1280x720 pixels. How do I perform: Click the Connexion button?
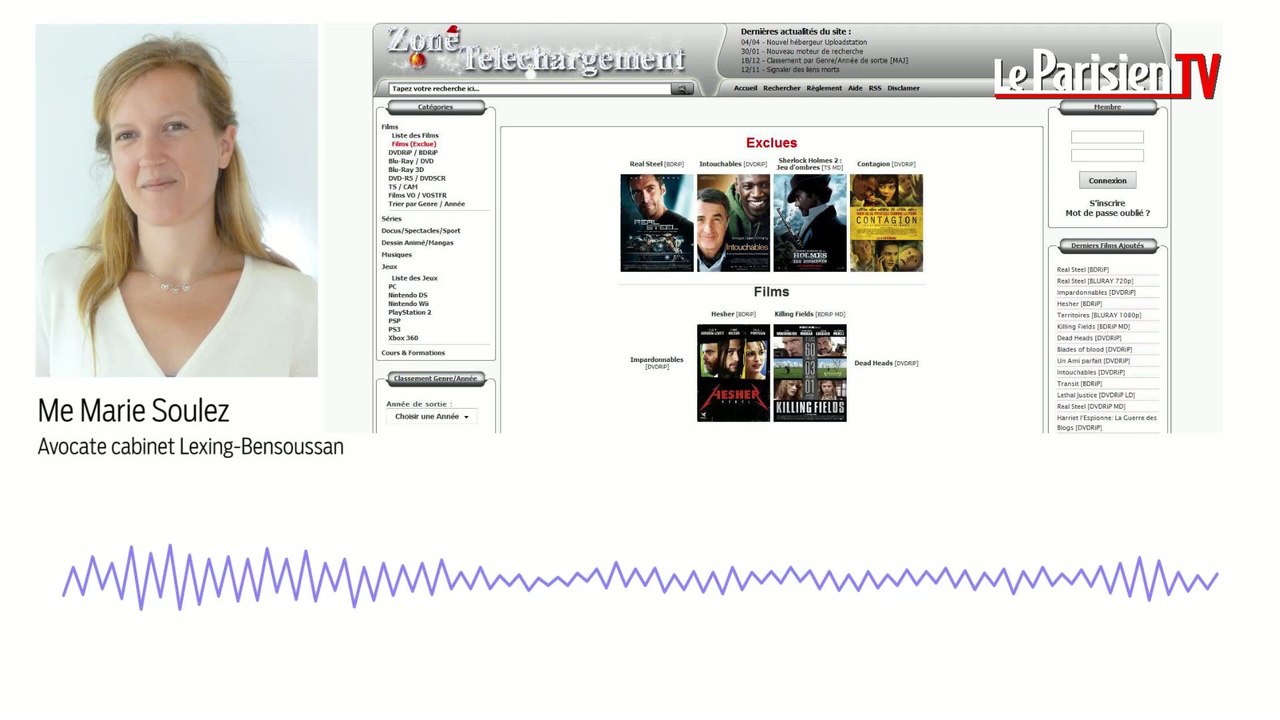(x=1107, y=181)
